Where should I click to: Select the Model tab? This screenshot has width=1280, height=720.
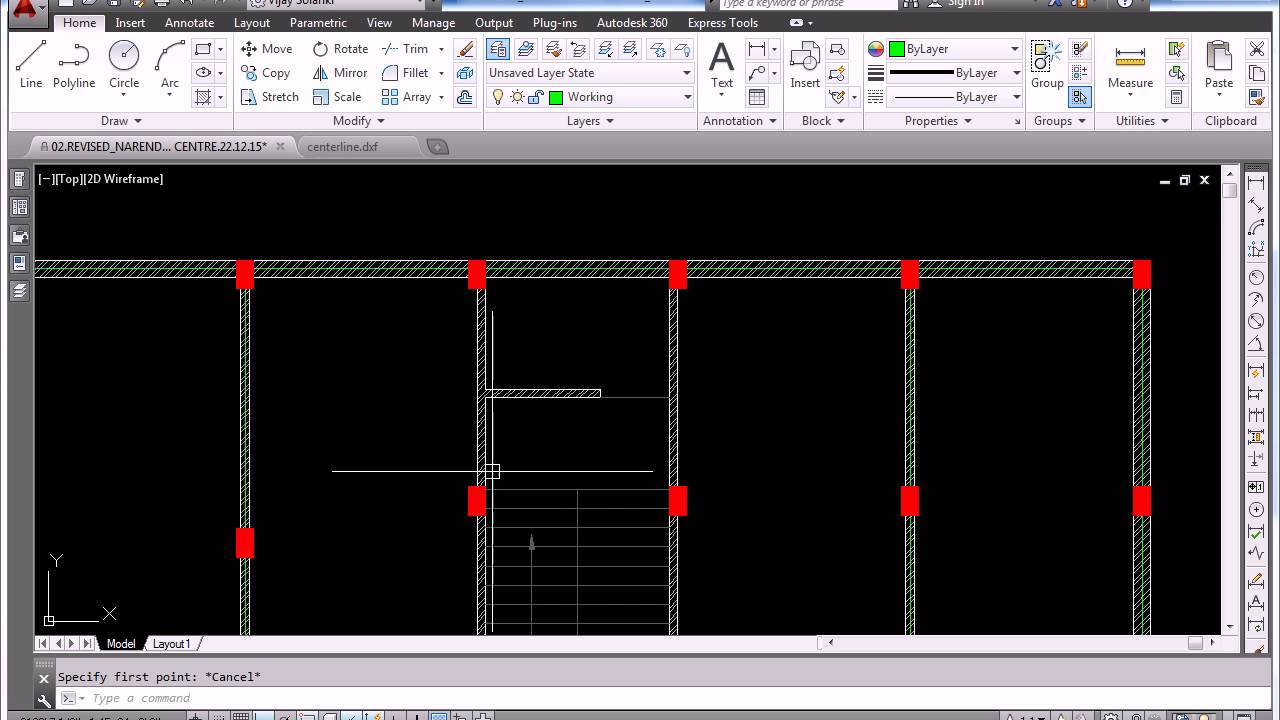(120, 644)
